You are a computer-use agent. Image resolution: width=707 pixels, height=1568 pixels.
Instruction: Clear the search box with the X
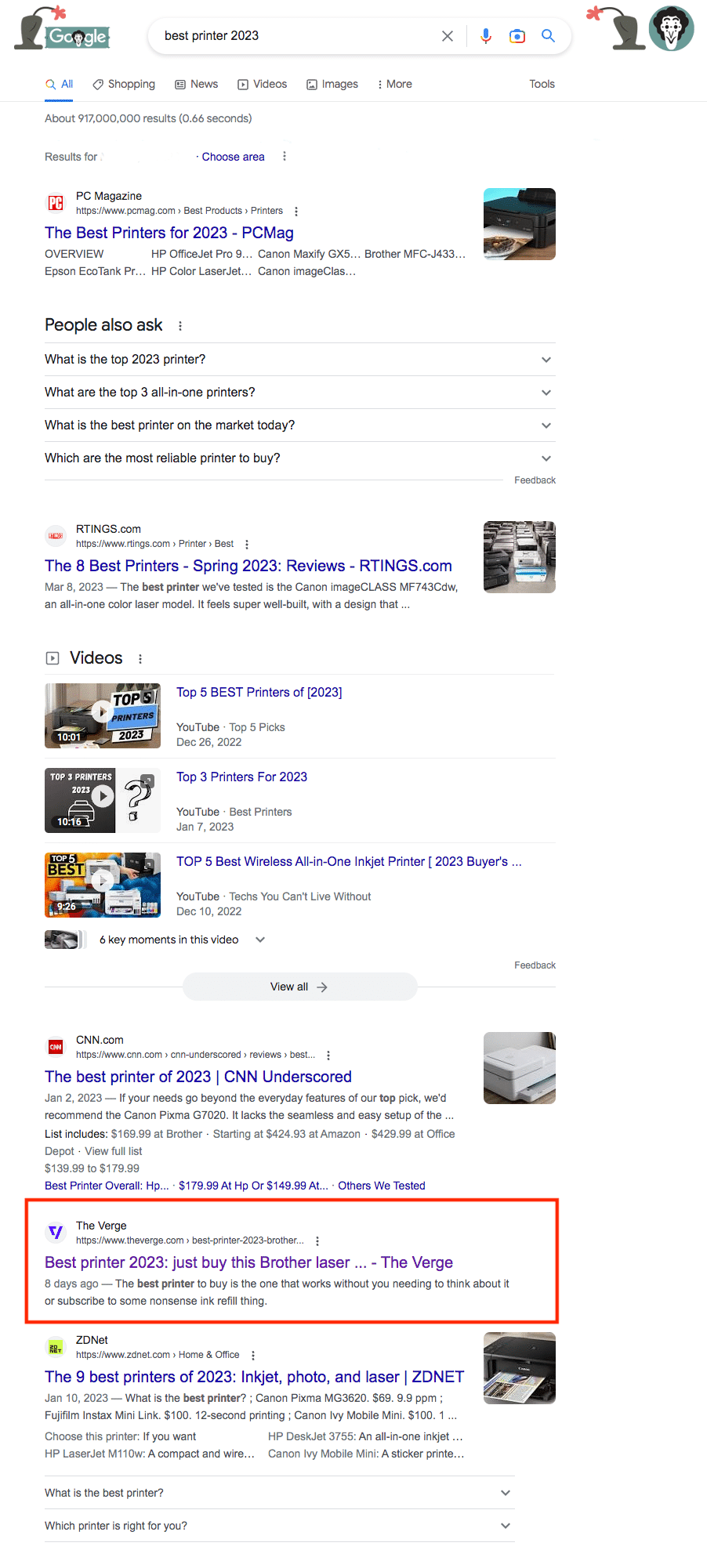tap(448, 36)
